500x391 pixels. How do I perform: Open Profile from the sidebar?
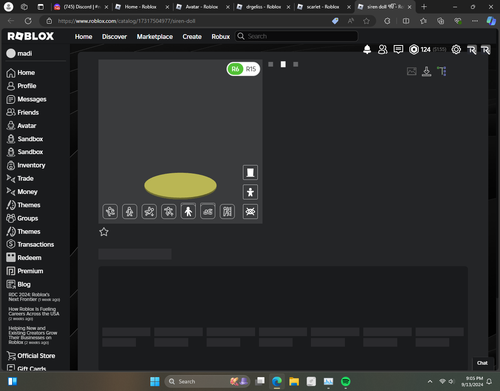pyautogui.click(x=21, y=86)
